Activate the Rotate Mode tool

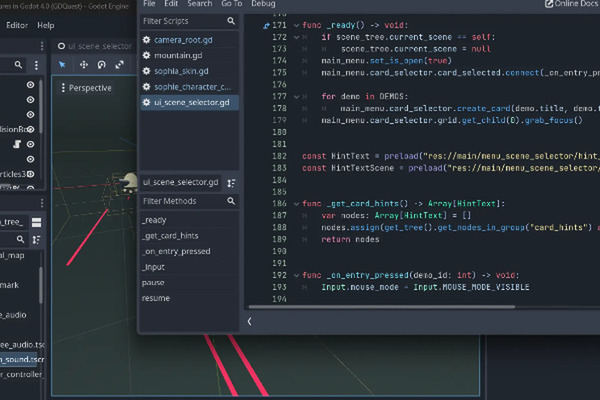(x=101, y=65)
